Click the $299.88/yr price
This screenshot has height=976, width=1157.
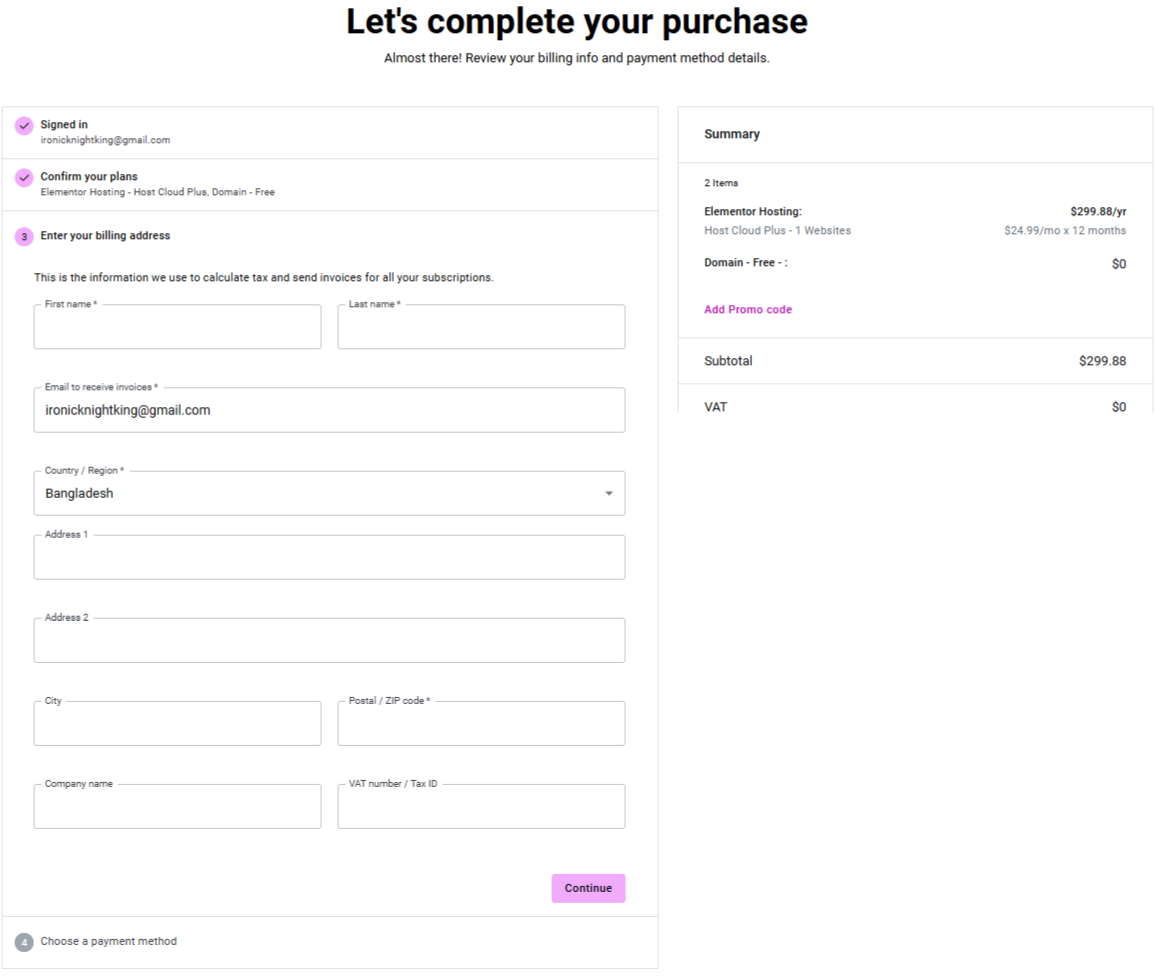point(1098,212)
